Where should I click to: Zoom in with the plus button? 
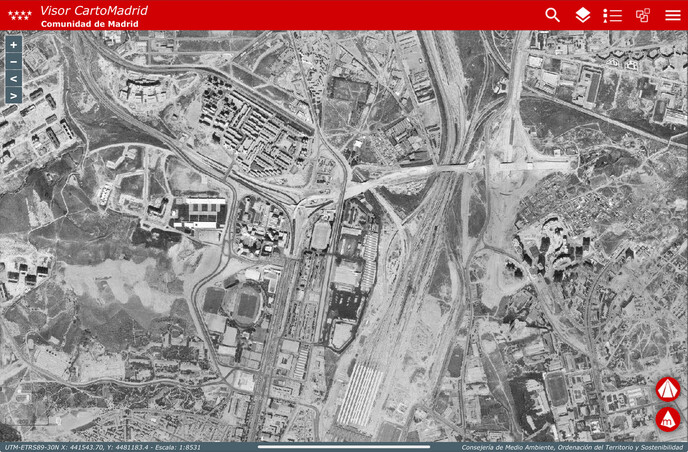pyautogui.click(x=13, y=45)
